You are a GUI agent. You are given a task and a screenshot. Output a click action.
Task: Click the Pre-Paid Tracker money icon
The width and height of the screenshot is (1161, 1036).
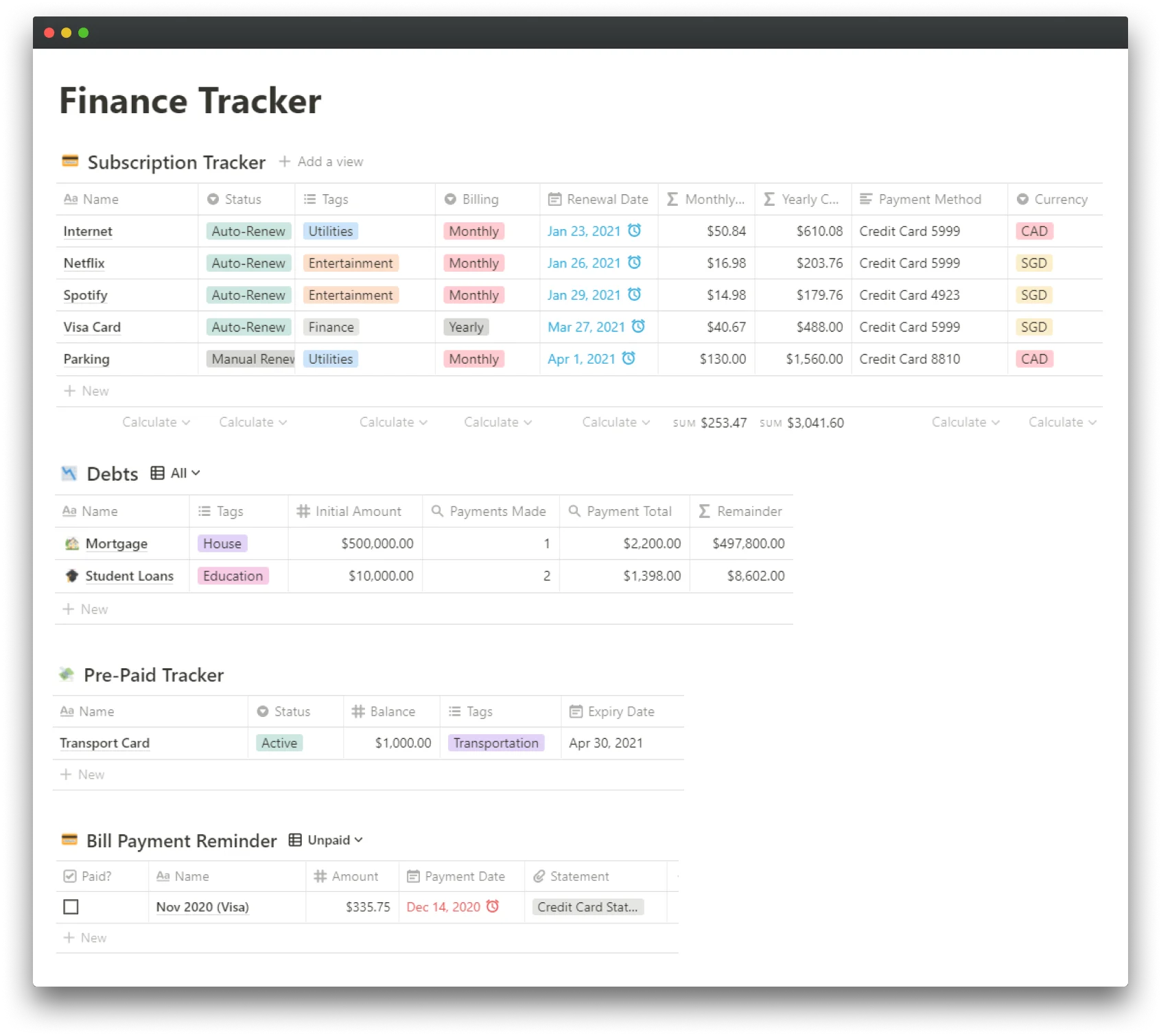tap(67, 674)
